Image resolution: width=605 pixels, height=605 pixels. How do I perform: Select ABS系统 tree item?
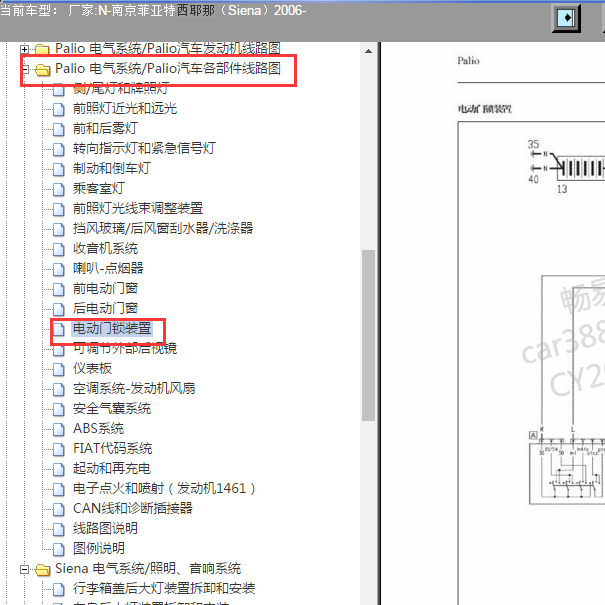(x=98, y=429)
